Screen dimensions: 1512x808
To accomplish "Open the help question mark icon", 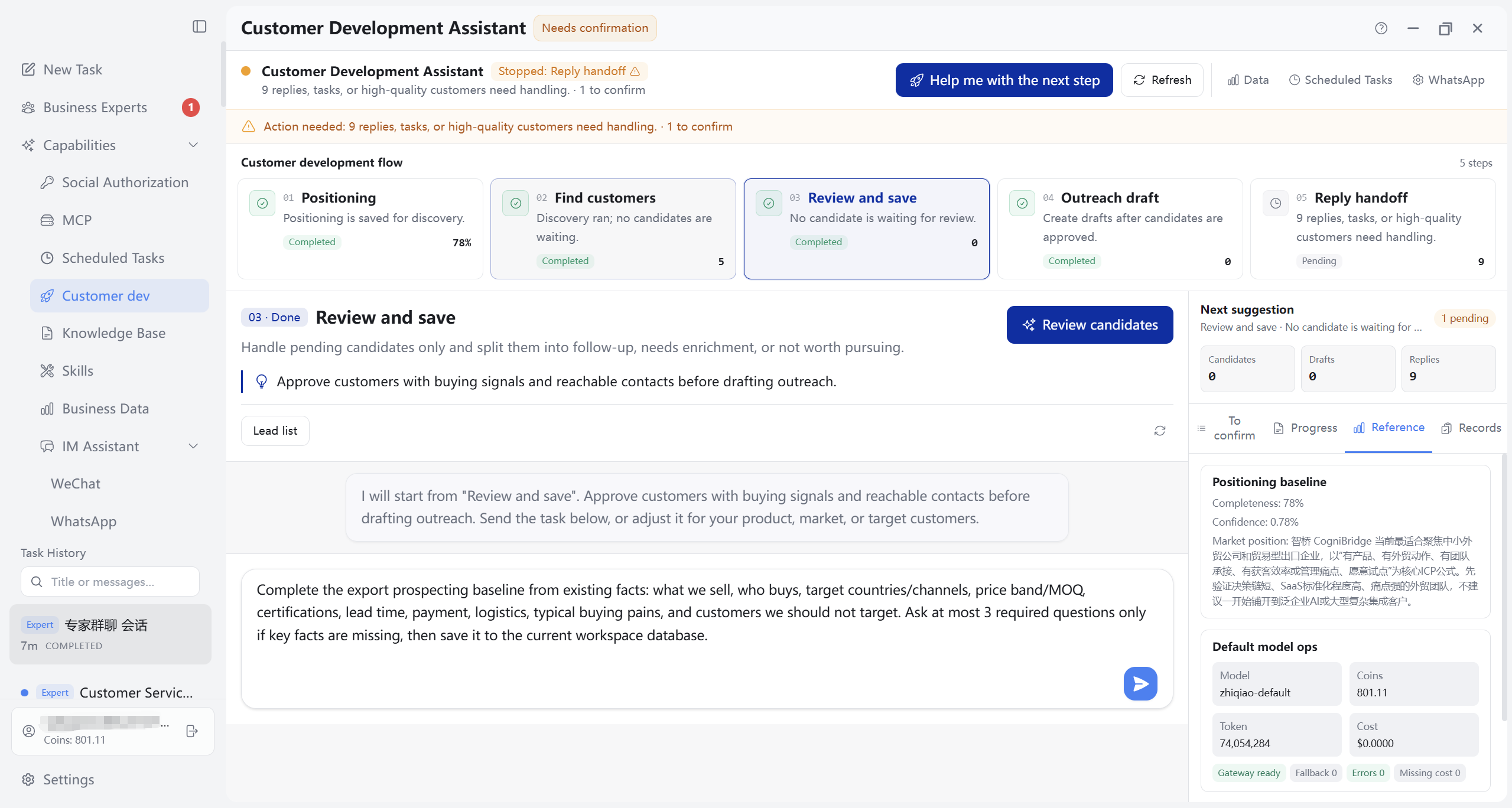I will point(1381,28).
